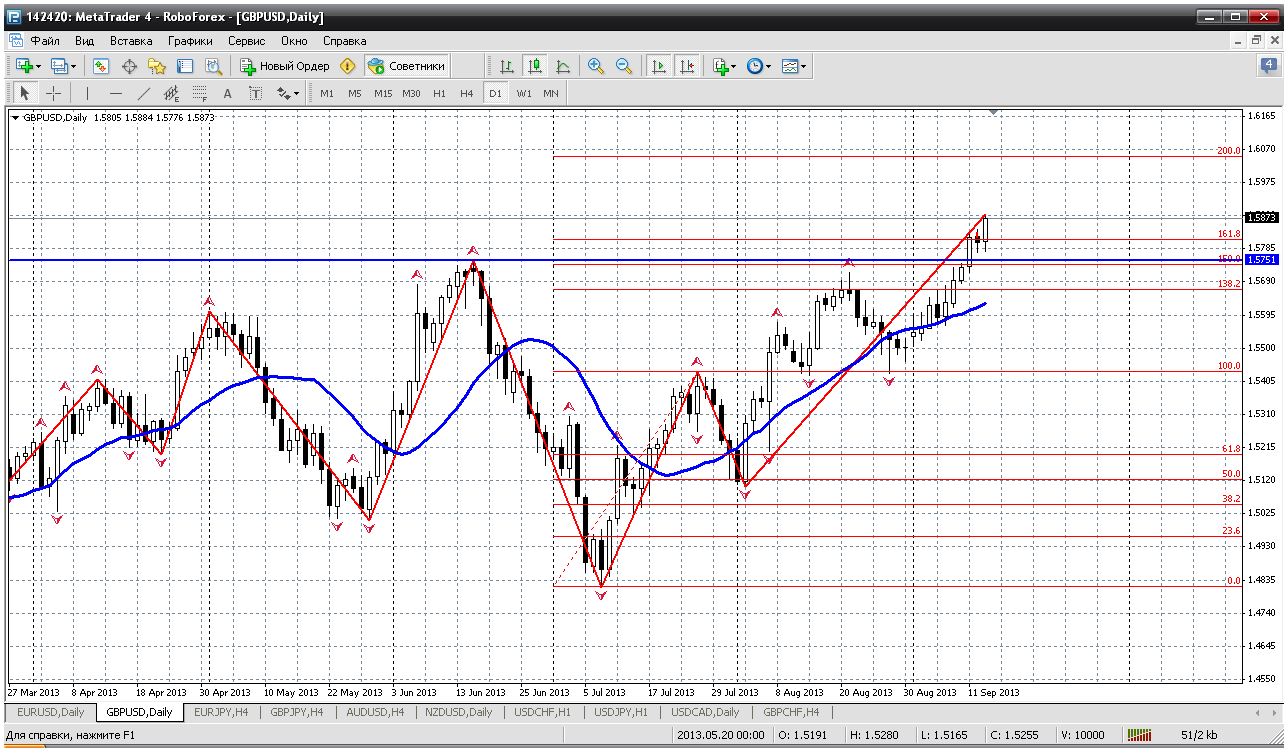Show the Navigator panel with star folder icon
Viewport: 1288px width, 748px height.
(x=157, y=66)
